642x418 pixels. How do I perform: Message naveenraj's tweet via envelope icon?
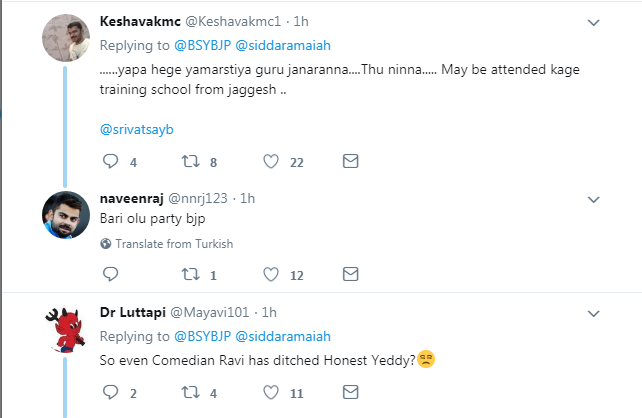350,275
